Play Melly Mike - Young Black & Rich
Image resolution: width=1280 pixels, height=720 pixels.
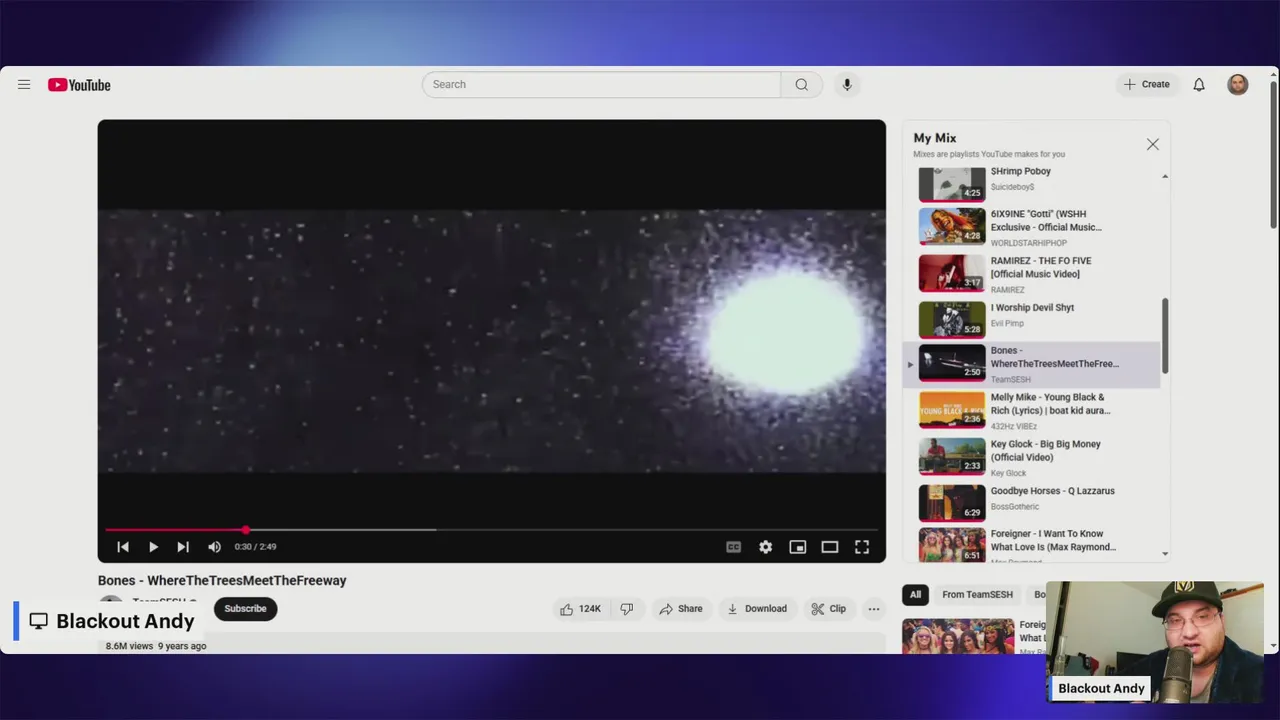point(1033,410)
